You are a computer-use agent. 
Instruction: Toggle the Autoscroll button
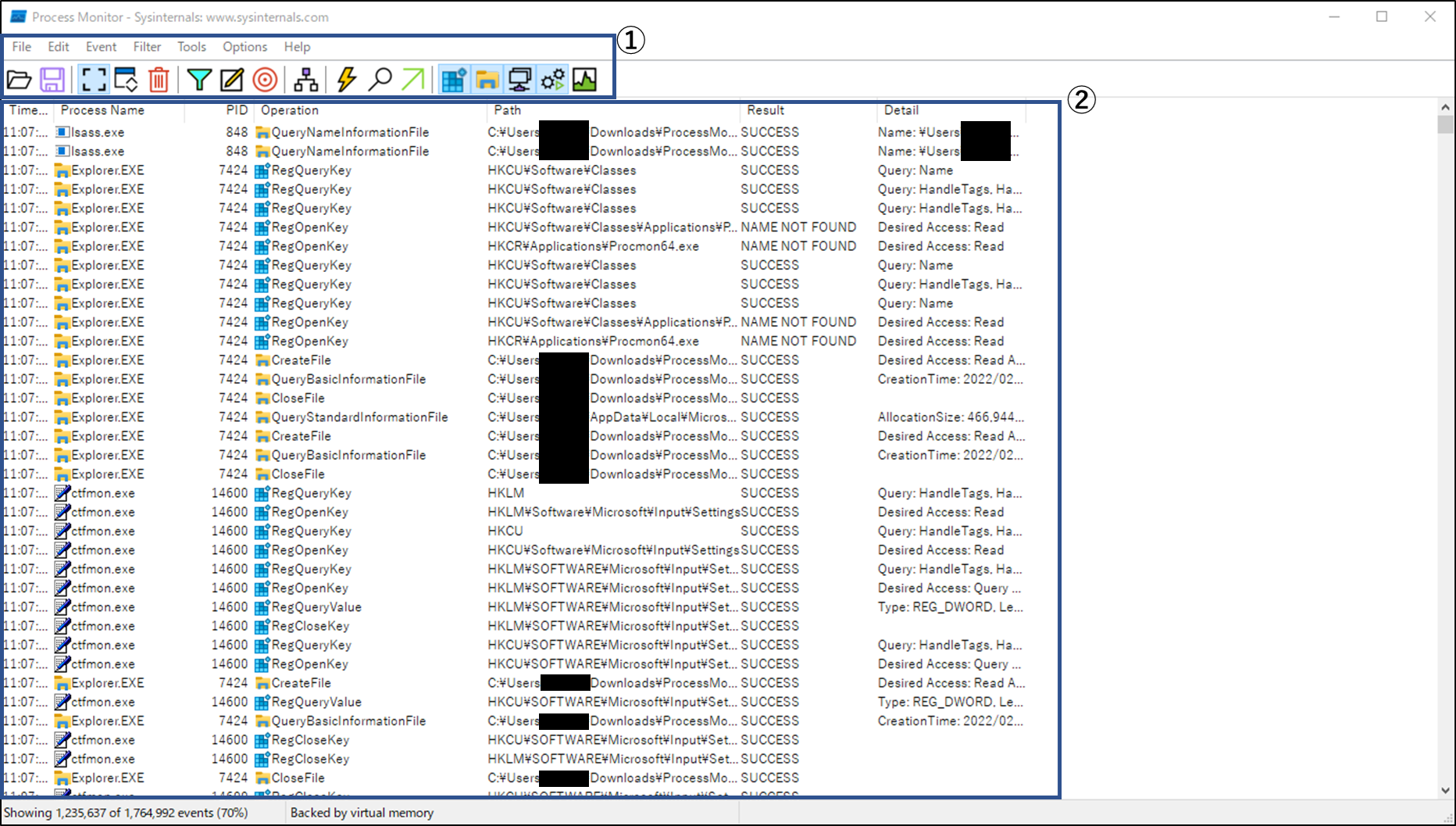tap(126, 80)
